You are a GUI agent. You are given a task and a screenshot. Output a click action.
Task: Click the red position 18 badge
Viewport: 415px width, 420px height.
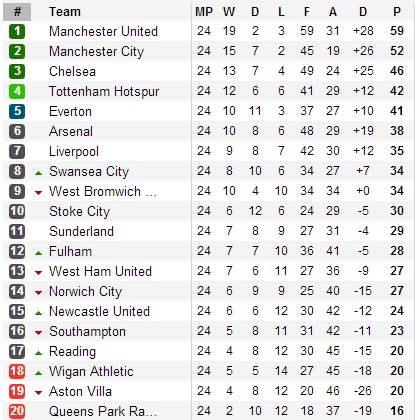point(17,371)
